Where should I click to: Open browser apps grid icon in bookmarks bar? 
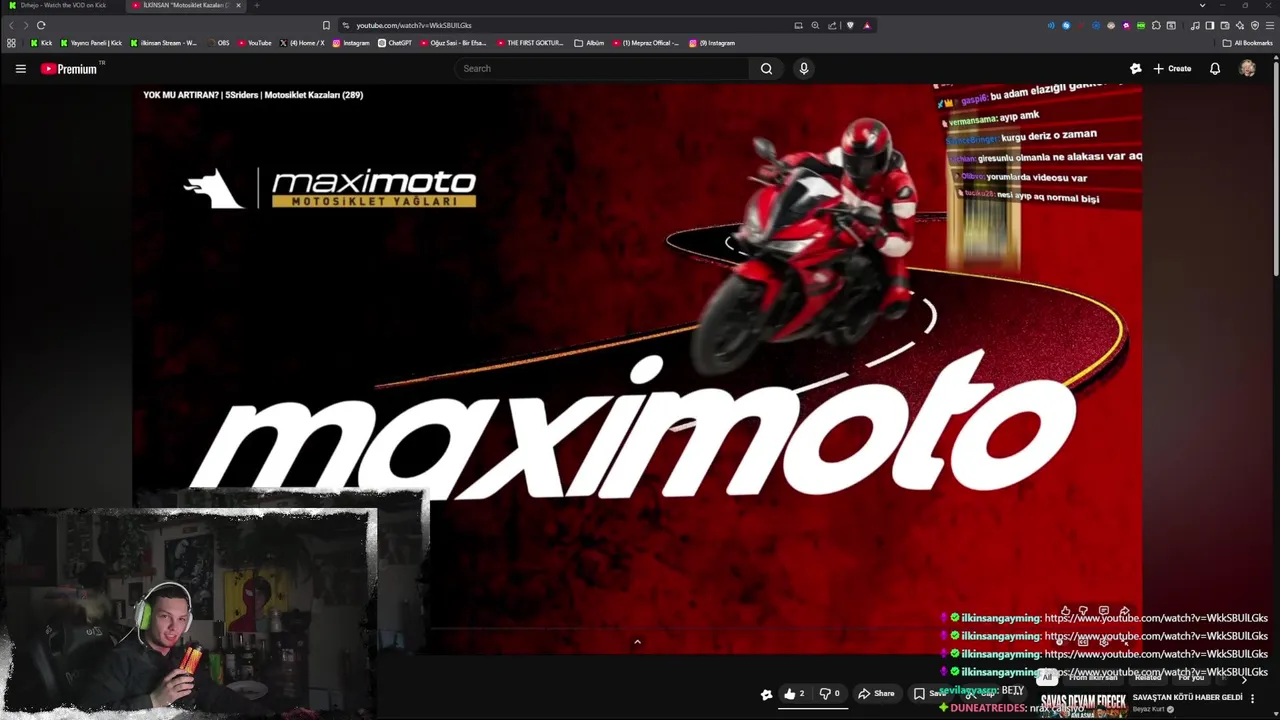[x=11, y=43]
